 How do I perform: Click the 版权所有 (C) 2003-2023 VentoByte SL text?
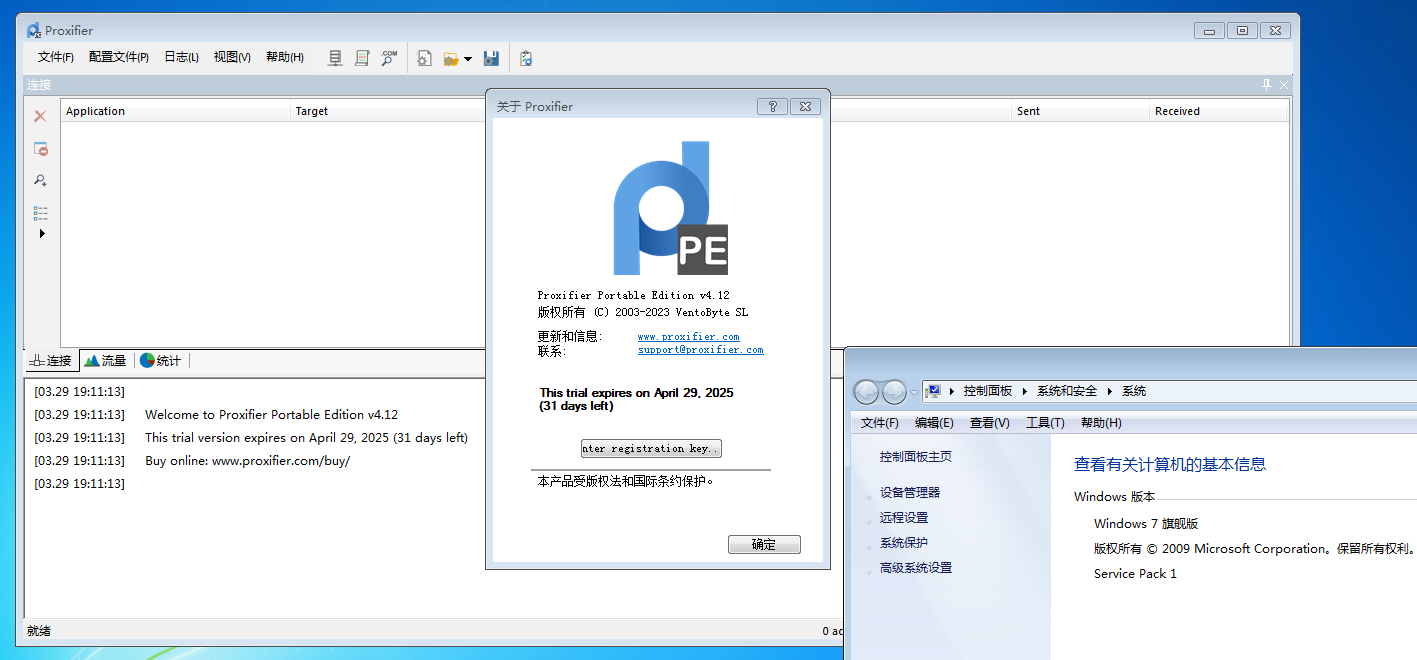point(642,312)
